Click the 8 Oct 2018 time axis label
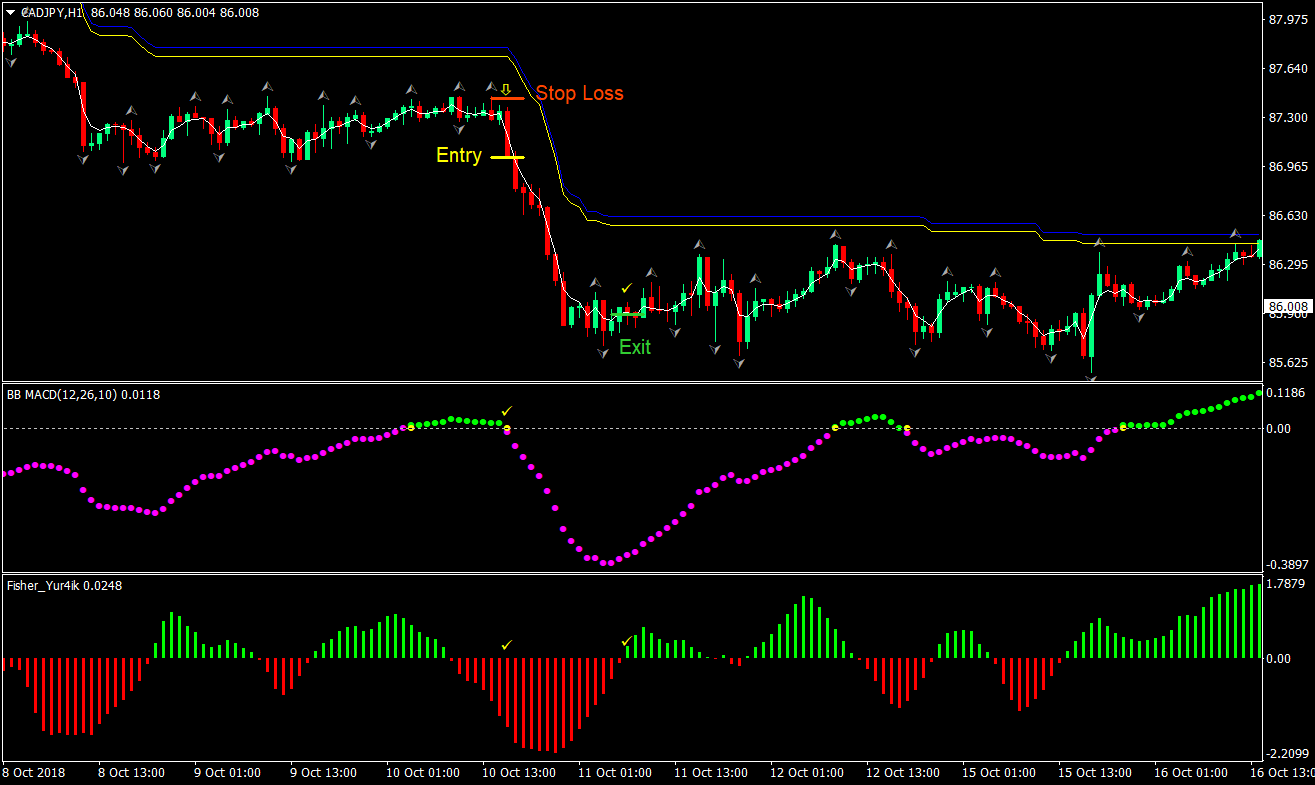This screenshot has width=1315, height=785. [32, 772]
